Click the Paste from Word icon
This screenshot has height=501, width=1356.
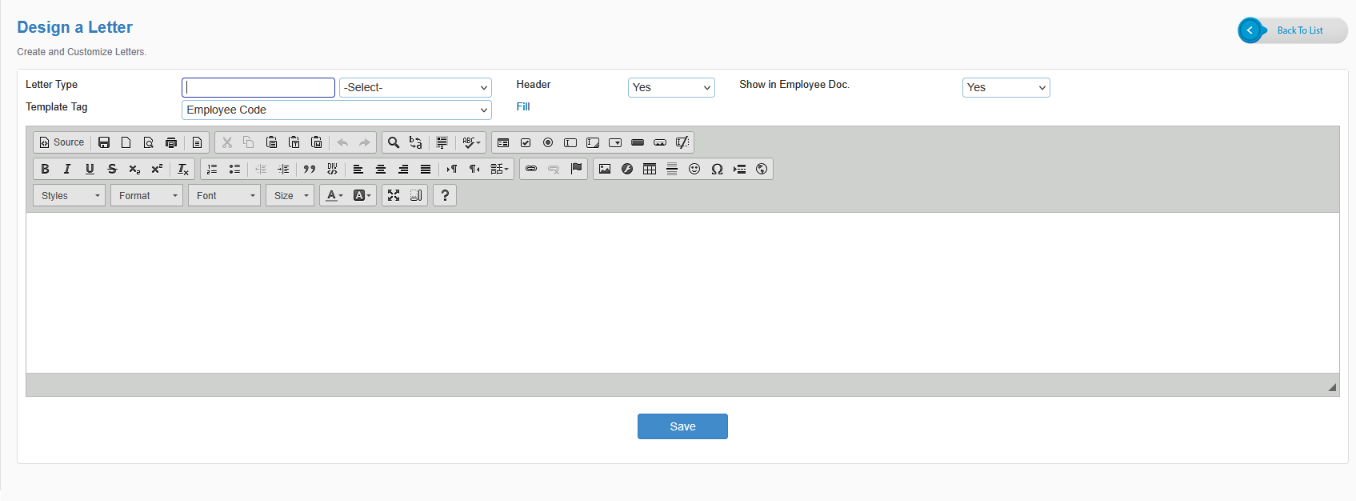316,143
